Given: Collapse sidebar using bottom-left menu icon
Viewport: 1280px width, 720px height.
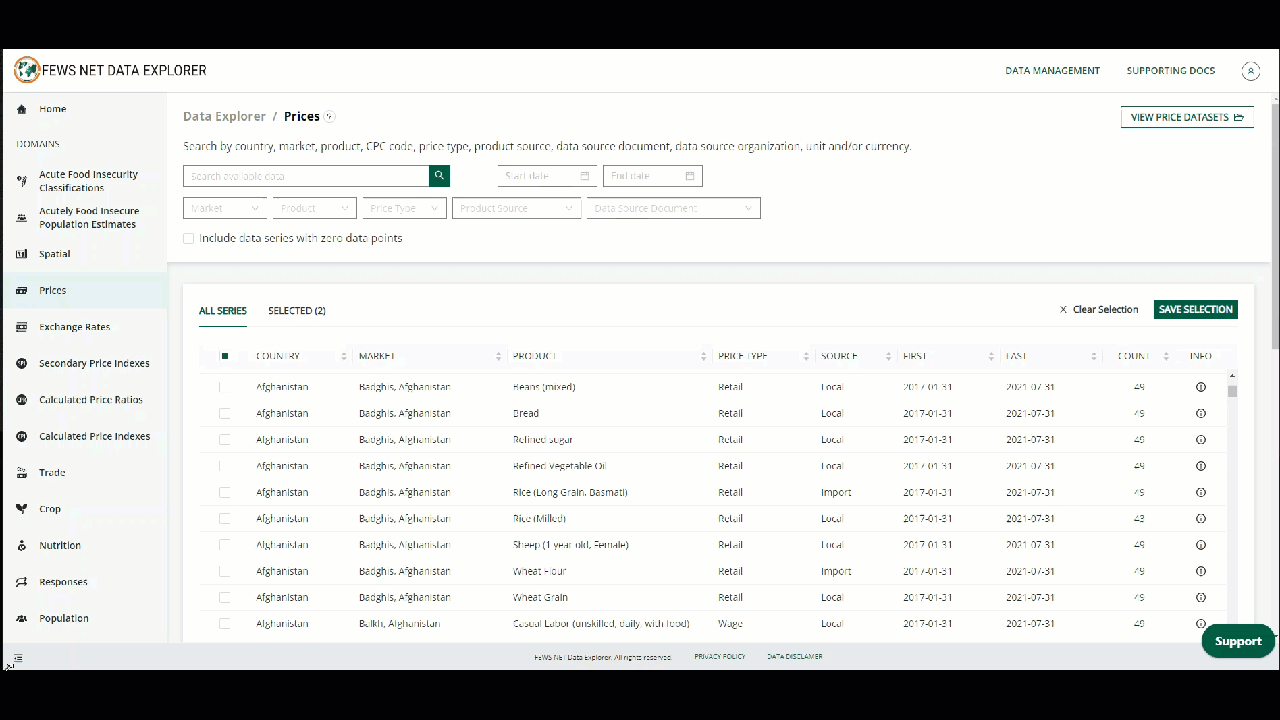Looking at the screenshot, I should coord(18,658).
